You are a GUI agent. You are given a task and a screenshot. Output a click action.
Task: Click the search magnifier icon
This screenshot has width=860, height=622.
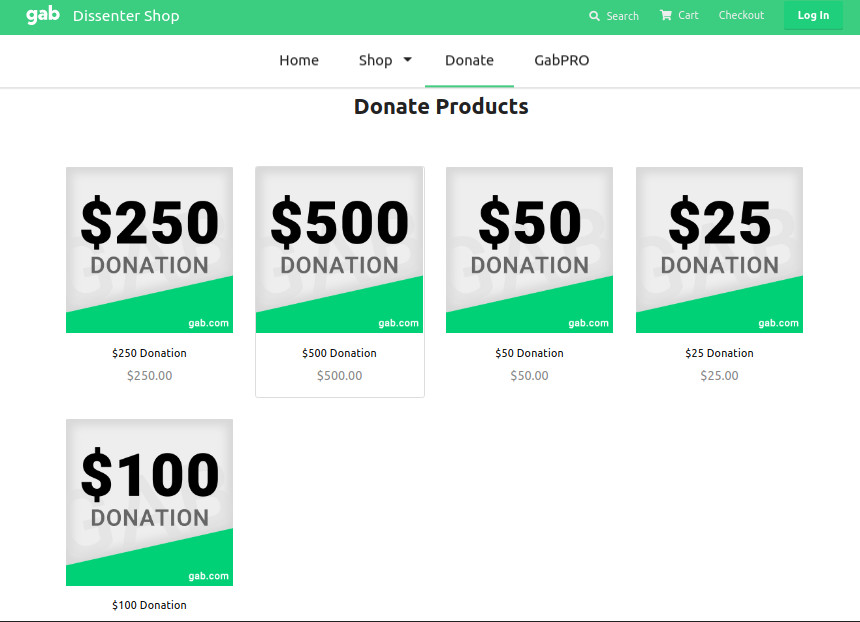[x=595, y=16]
